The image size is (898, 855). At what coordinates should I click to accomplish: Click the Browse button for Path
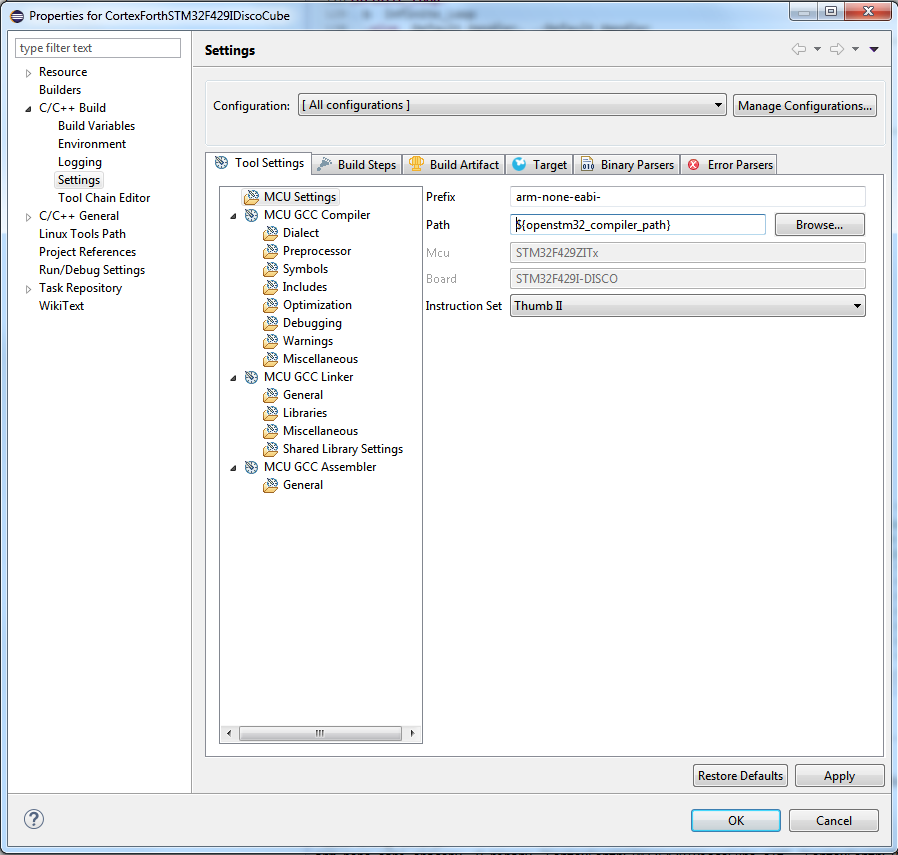coord(819,225)
